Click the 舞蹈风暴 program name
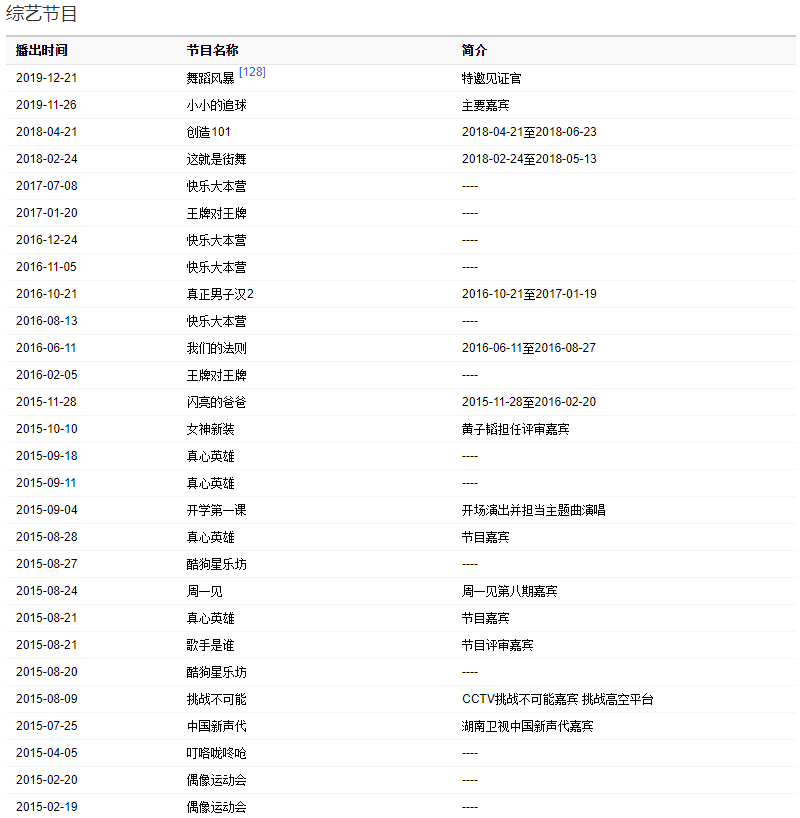Image resolution: width=800 pixels, height=818 pixels. [x=210, y=78]
